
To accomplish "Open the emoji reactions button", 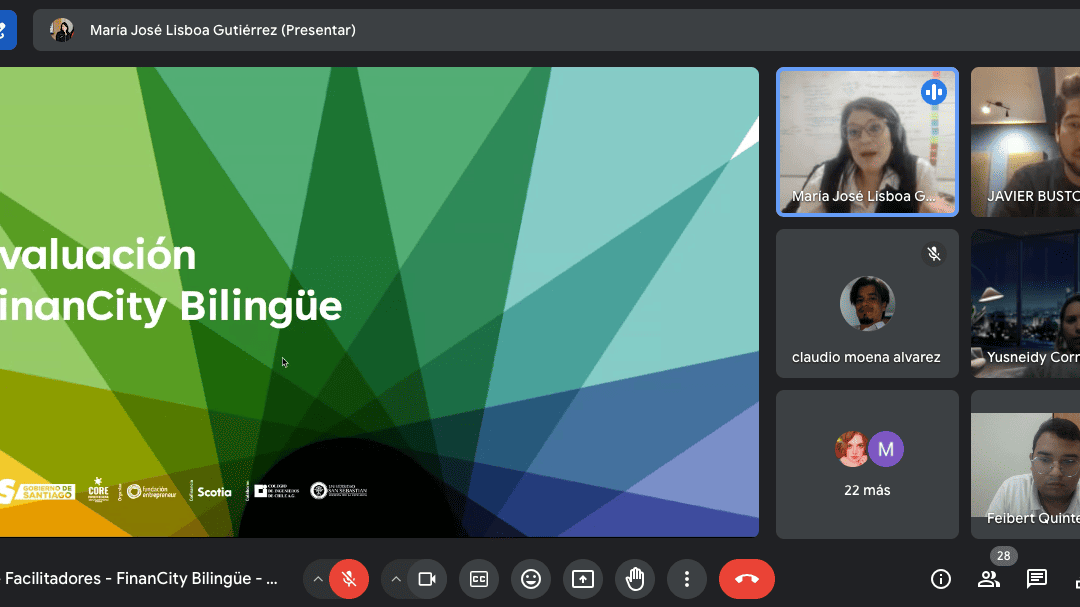I will click(531, 579).
